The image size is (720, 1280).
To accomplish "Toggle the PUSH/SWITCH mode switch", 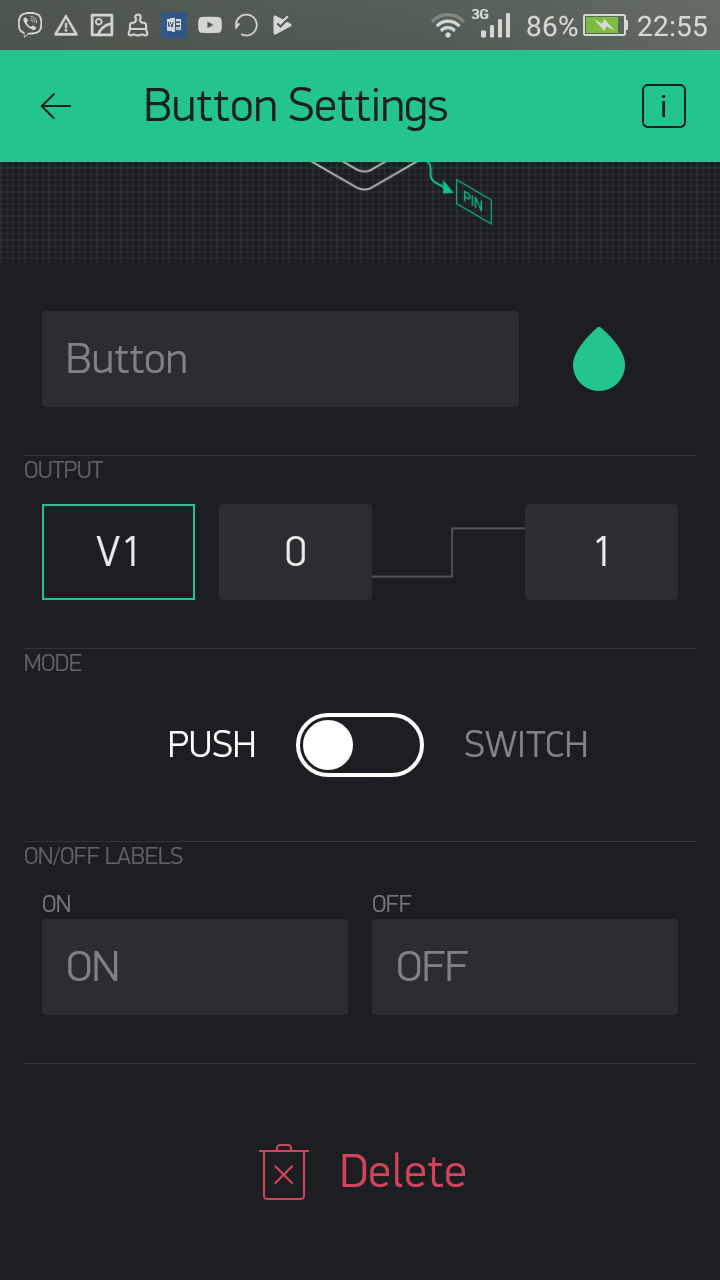I will (x=360, y=745).
